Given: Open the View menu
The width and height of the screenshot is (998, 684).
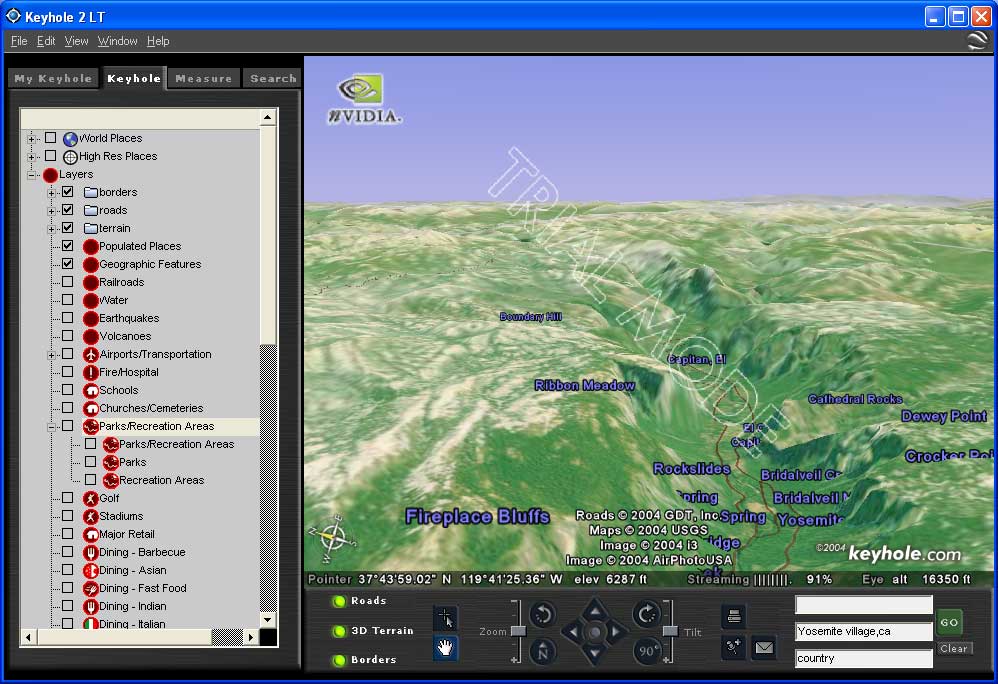Looking at the screenshot, I should (x=76, y=41).
